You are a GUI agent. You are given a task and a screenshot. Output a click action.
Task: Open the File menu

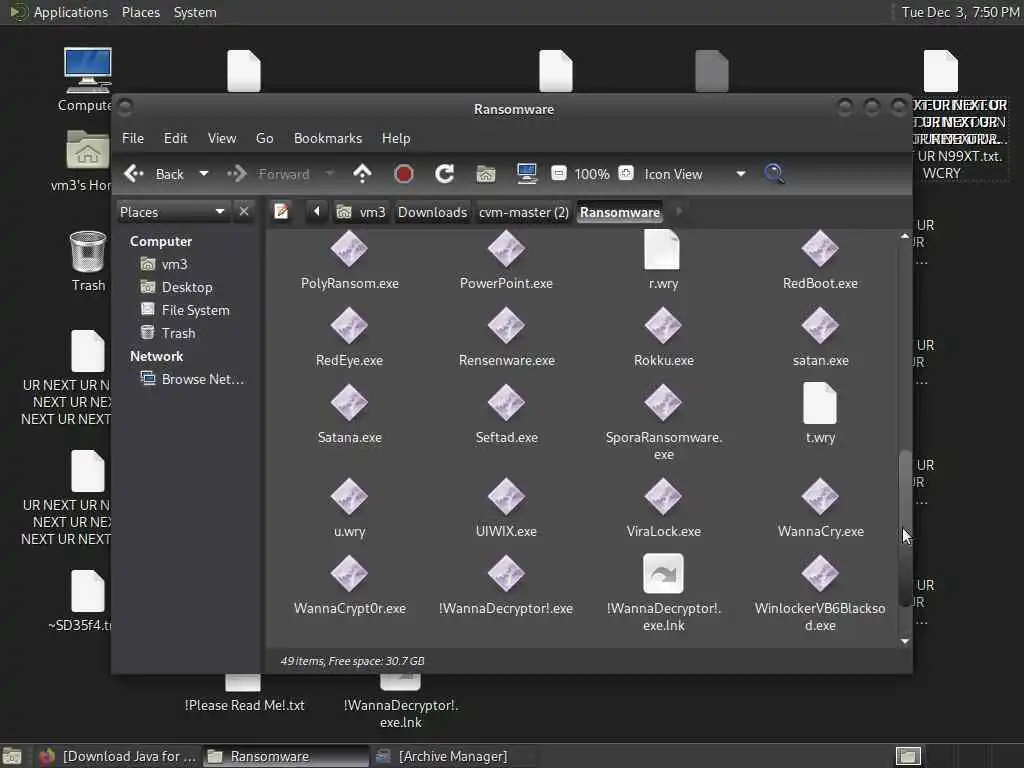[x=133, y=138]
